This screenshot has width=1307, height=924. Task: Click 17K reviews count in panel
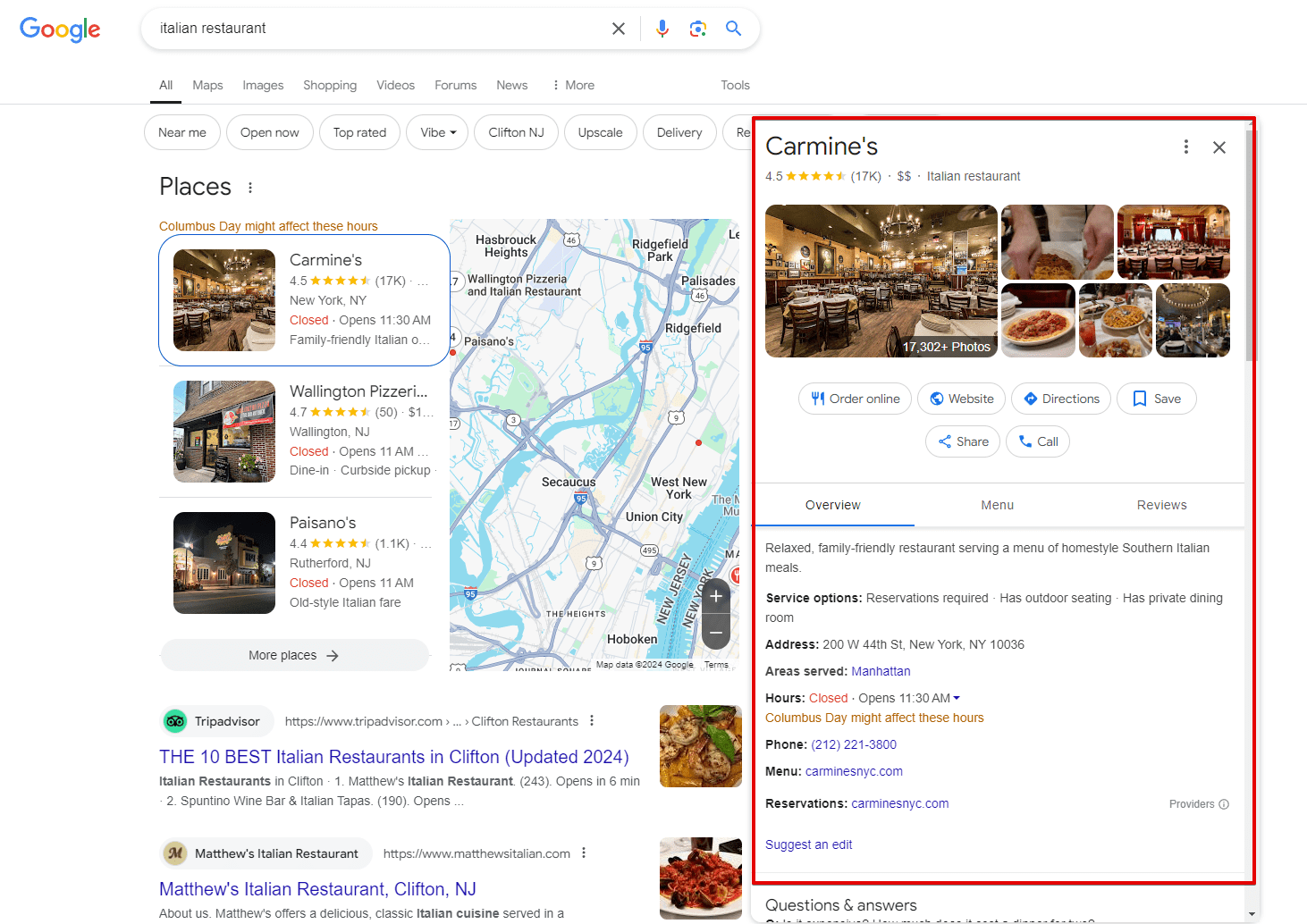[866, 176]
